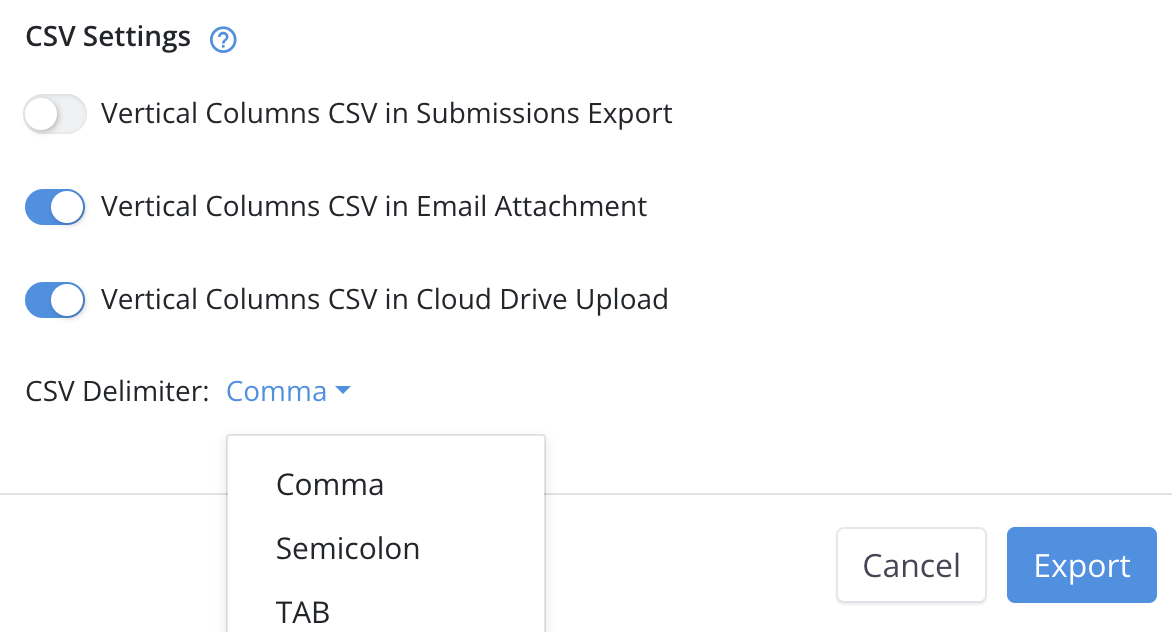Disable Vertical Columns CSV in Email Attachment

point(55,208)
